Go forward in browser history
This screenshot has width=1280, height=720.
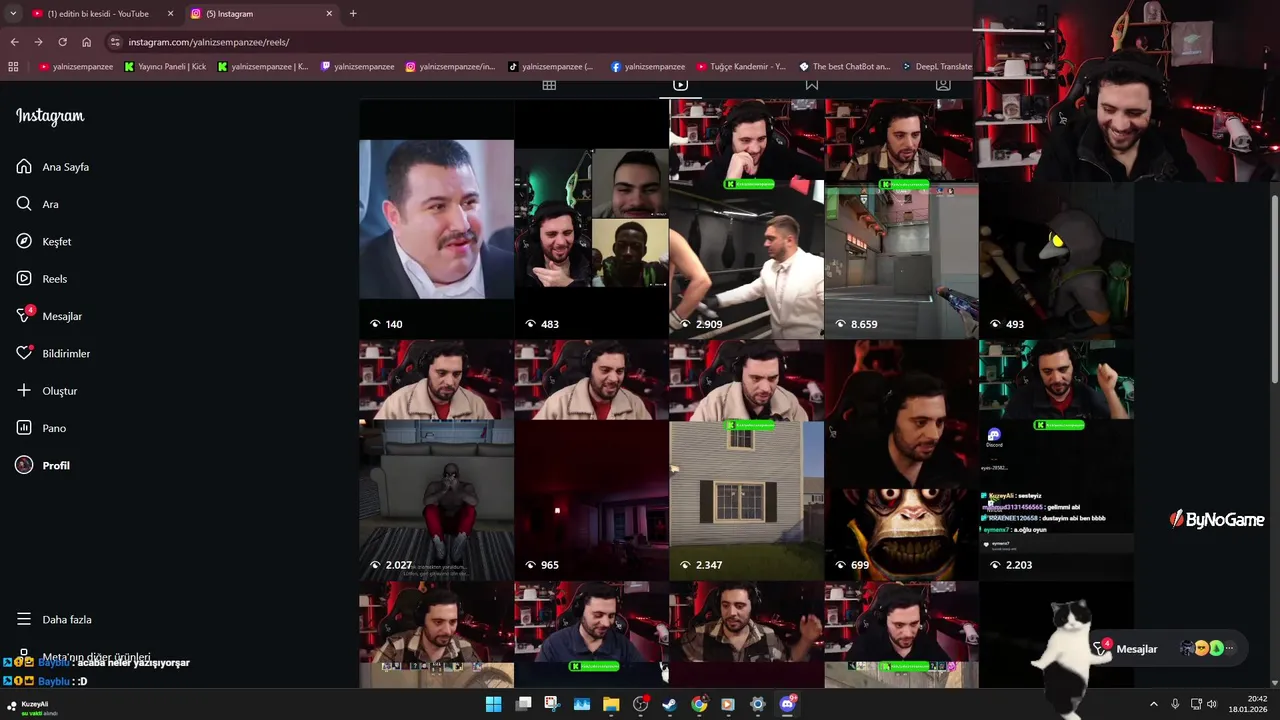(x=38, y=42)
